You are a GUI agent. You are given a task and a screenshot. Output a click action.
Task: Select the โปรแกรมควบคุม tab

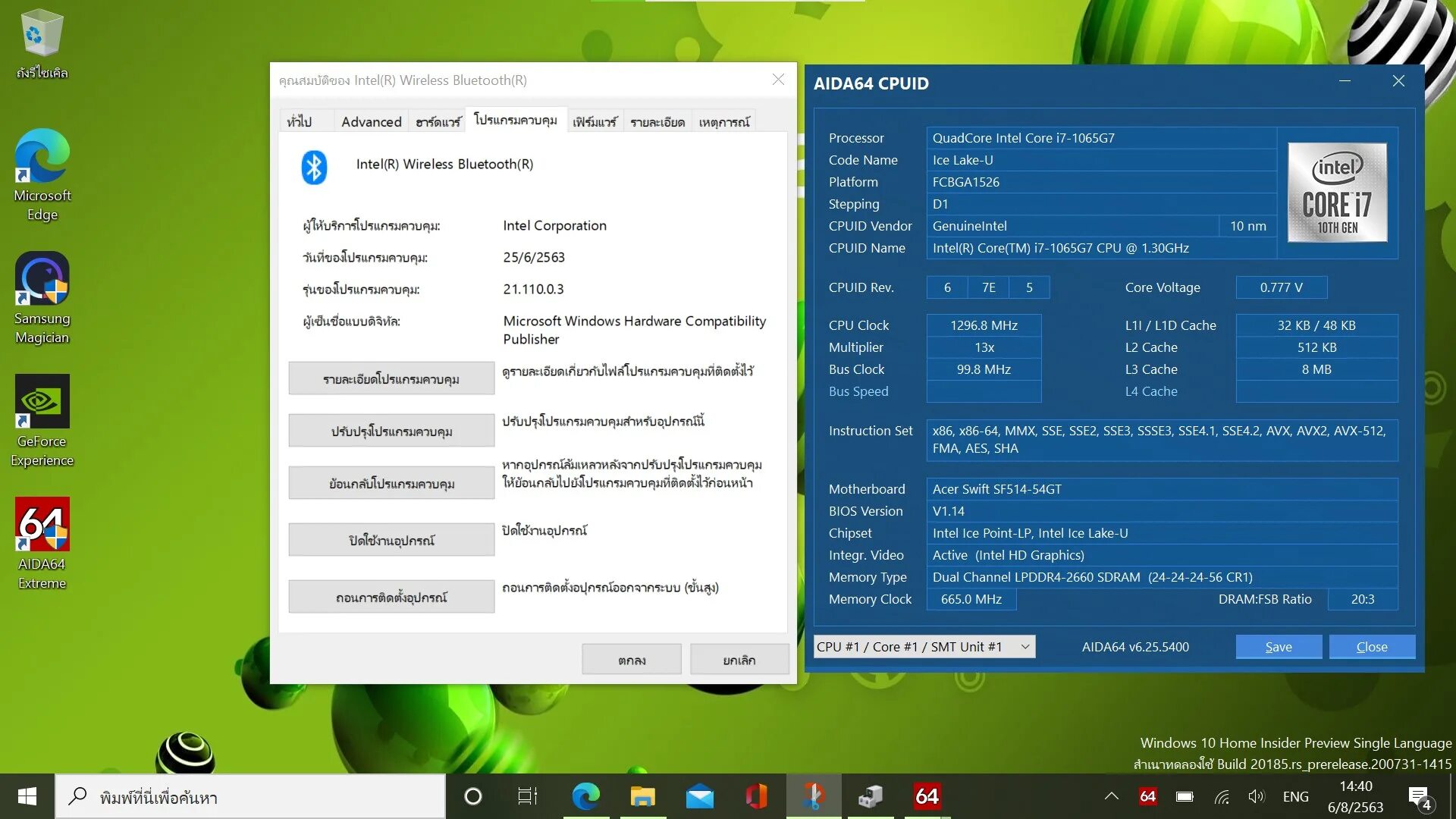pyautogui.click(x=516, y=120)
